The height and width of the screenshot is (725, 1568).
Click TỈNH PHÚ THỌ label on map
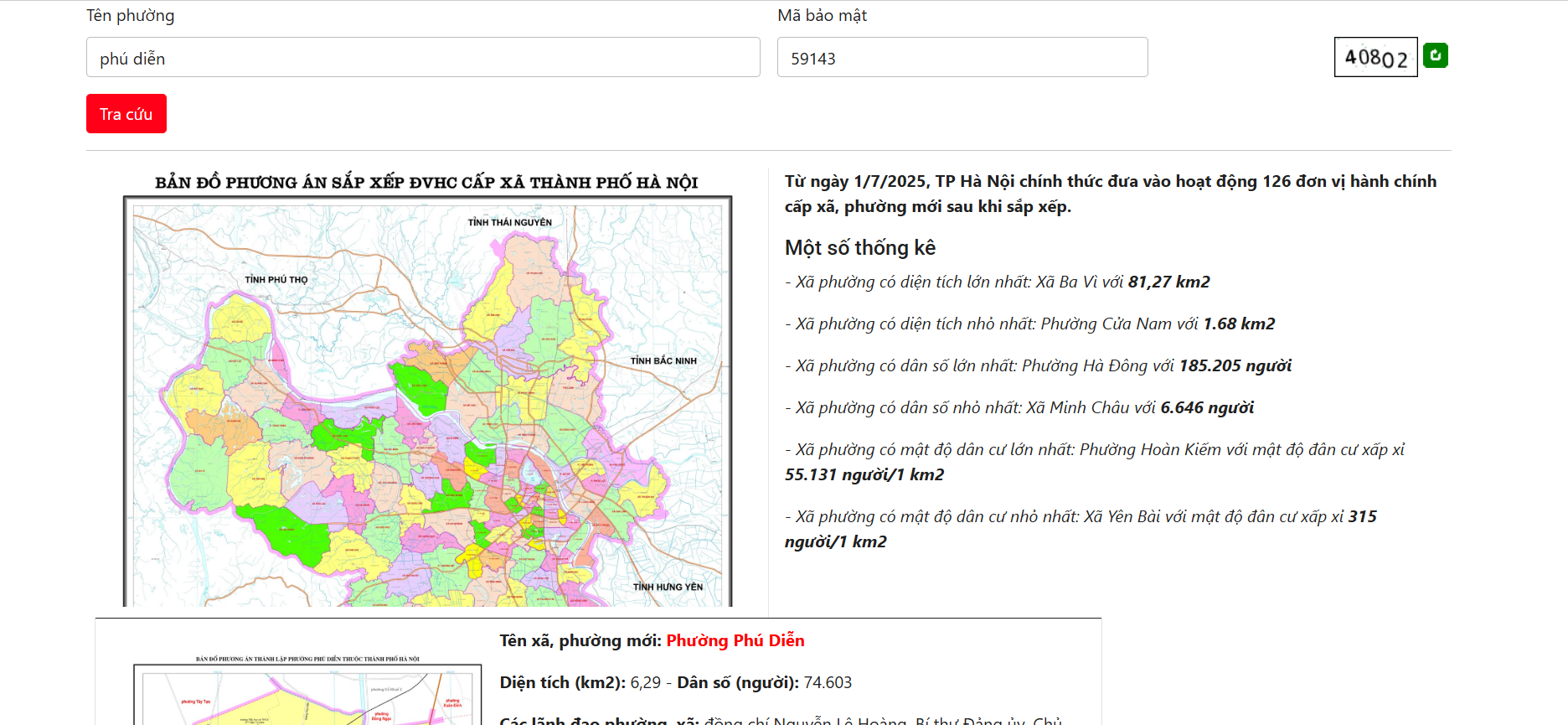[x=276, y=279]
